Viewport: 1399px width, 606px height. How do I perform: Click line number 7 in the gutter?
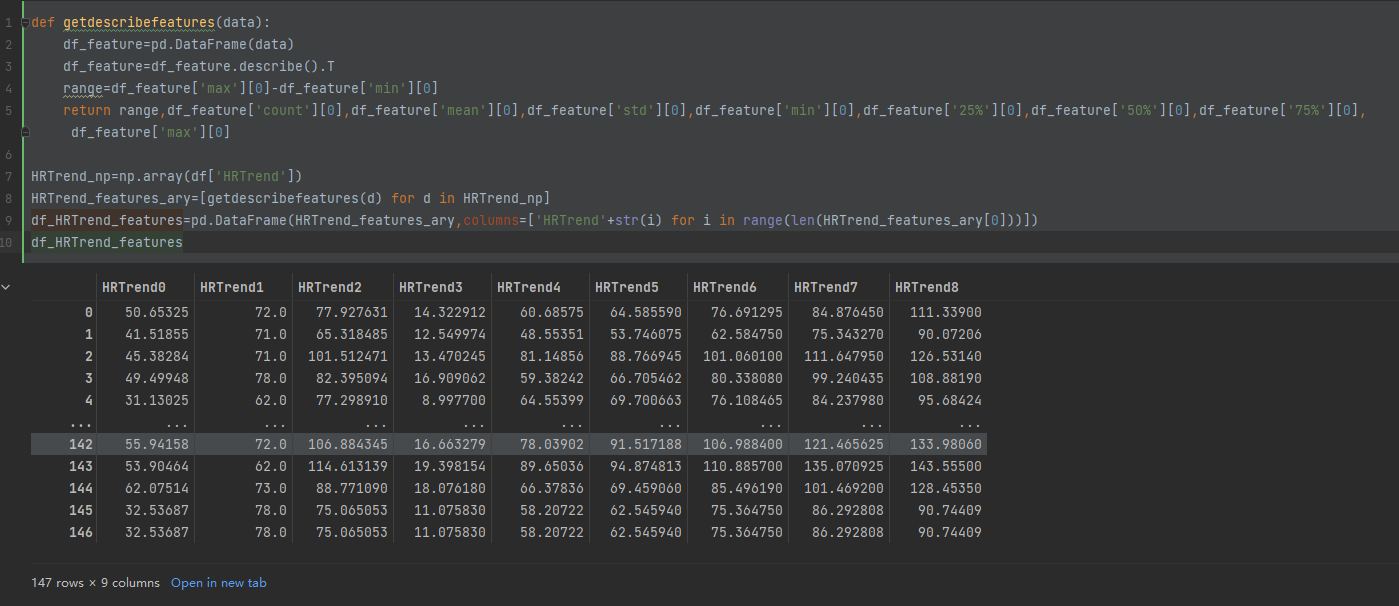pyautogui.click(x=8, y=176)
